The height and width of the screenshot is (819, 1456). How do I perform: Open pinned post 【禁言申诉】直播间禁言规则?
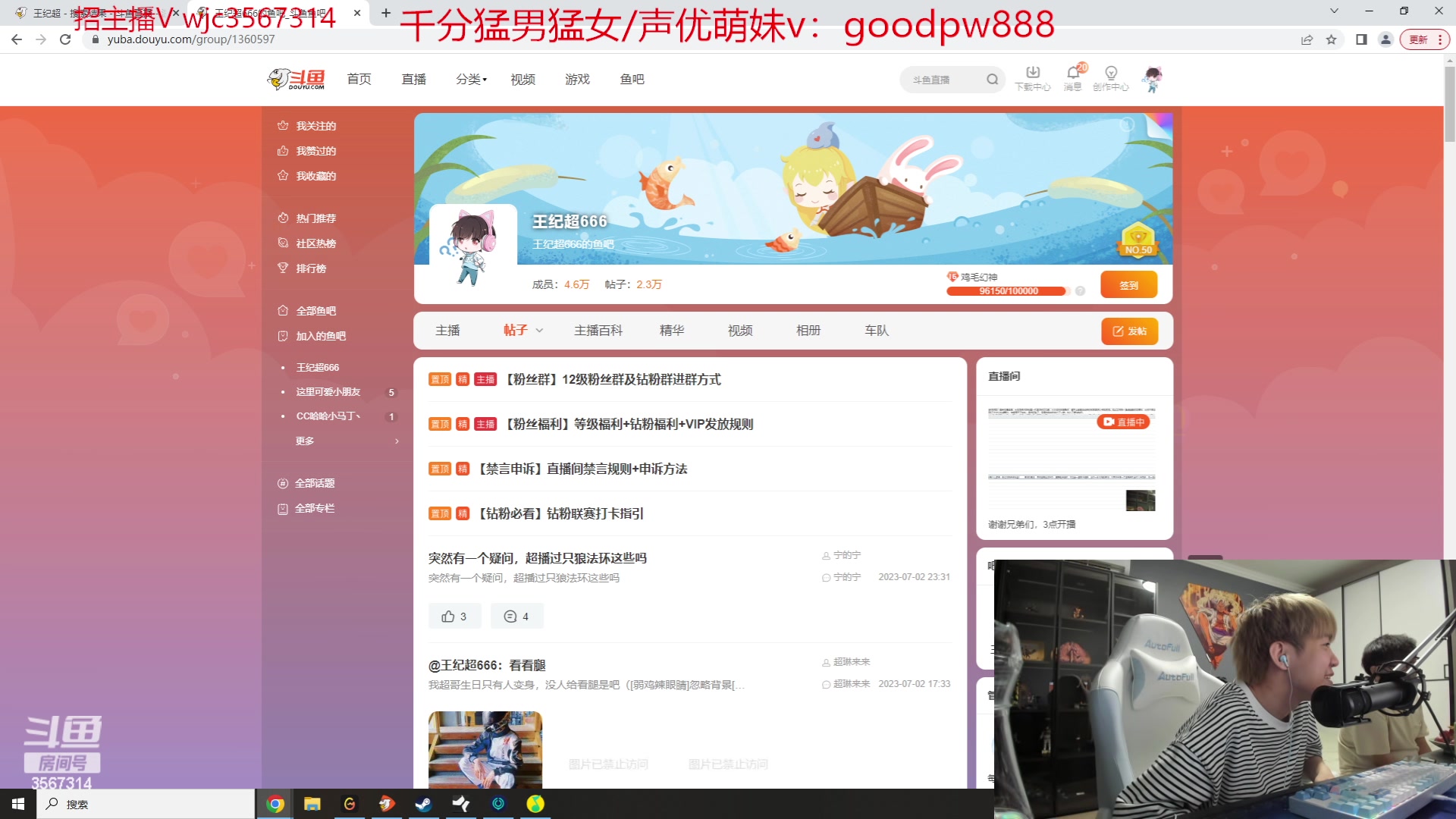click(x=582, y=469)
